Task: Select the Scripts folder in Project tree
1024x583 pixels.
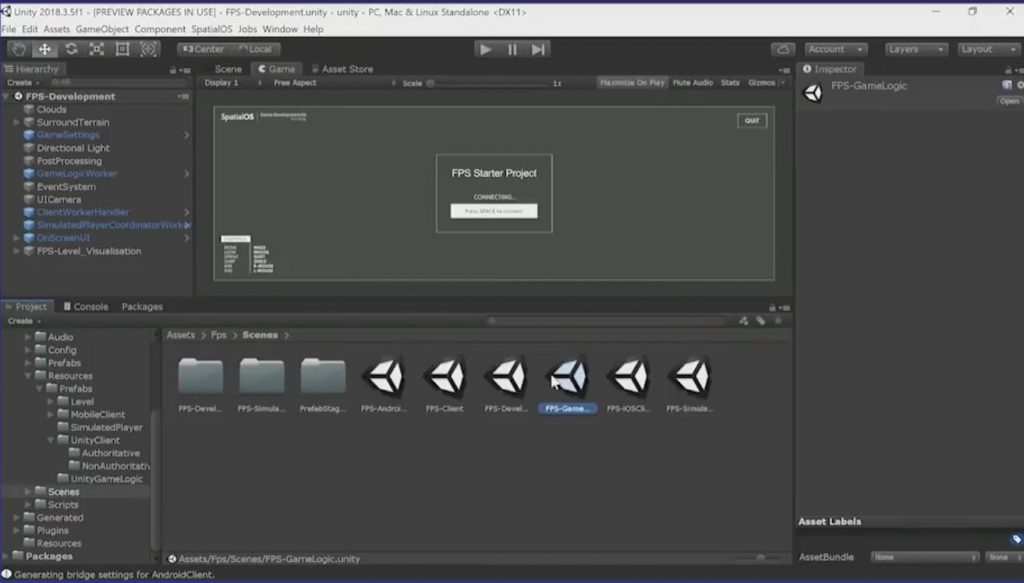Action: pos(63,505)
